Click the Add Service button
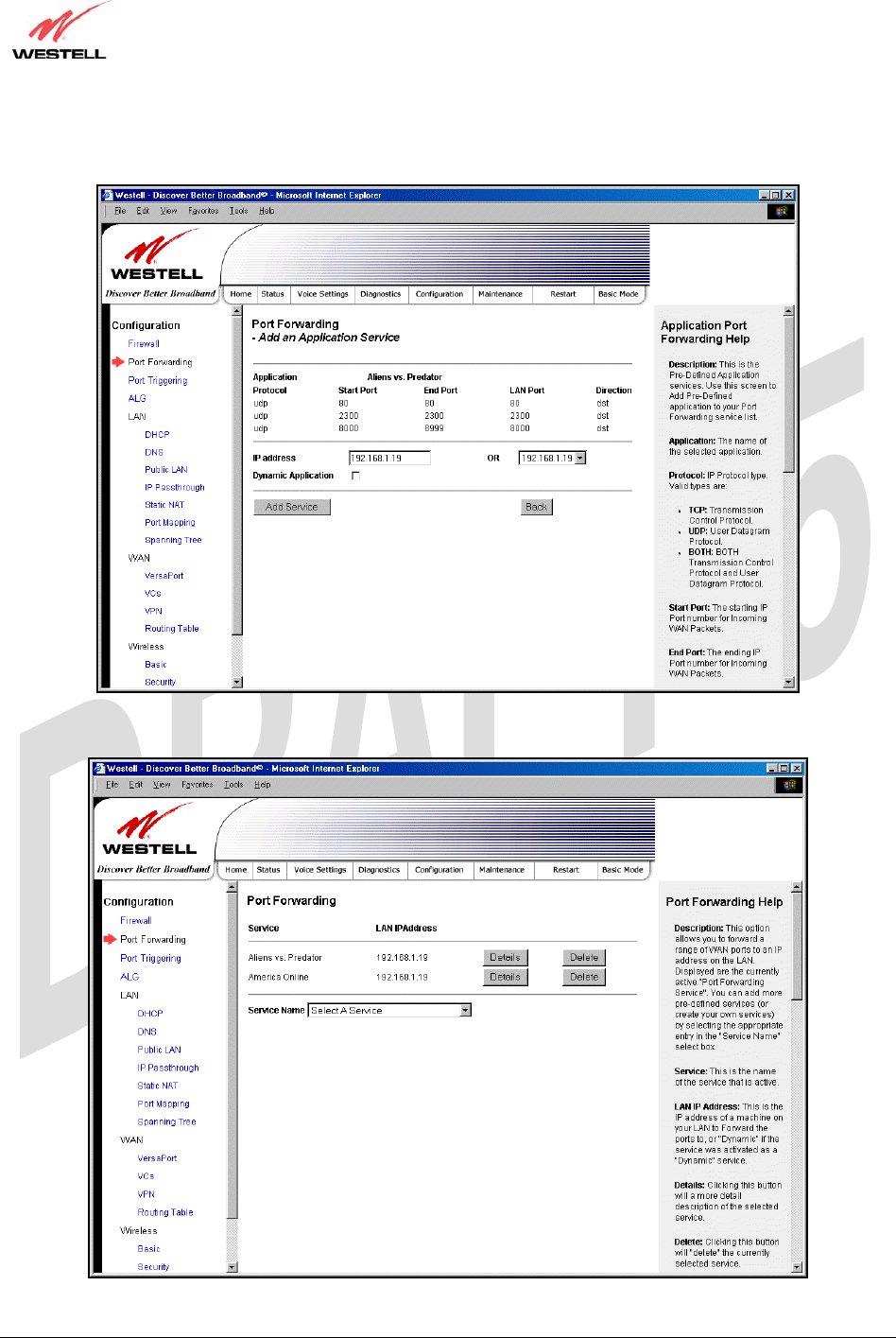Screen dimensions: 896x1338 (x=292, y=507)
